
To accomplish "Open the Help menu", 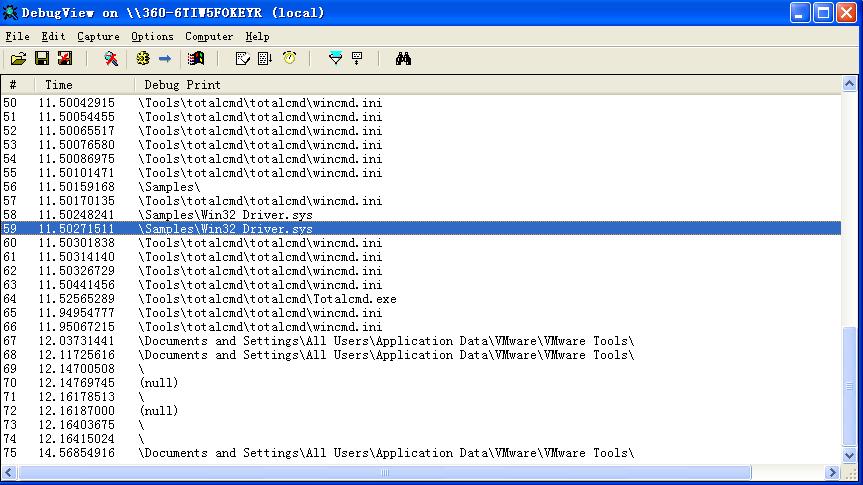I will pyautogui.click(x=257, y=36).
